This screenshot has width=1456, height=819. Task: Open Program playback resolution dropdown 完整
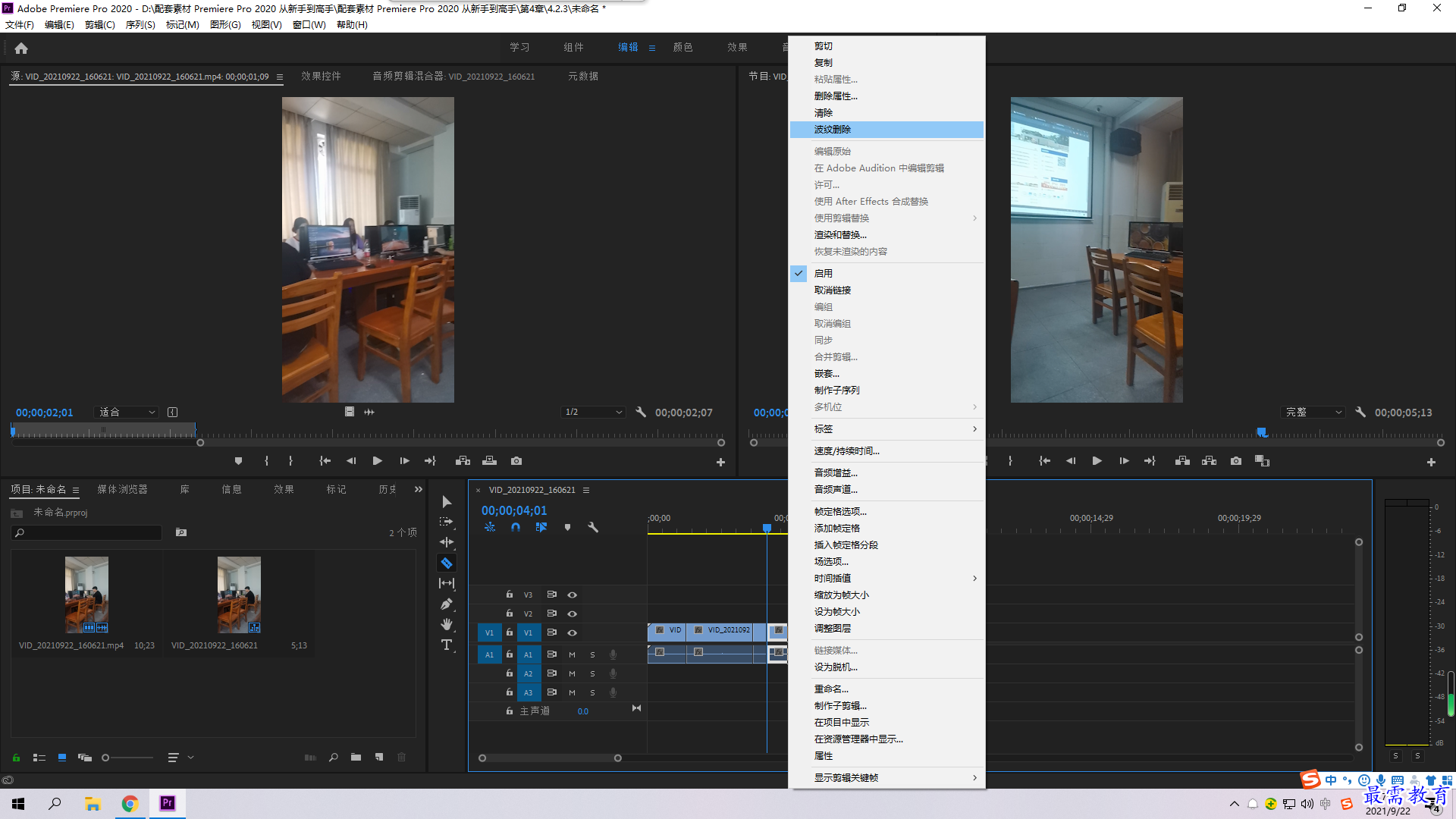(1313, 412)
